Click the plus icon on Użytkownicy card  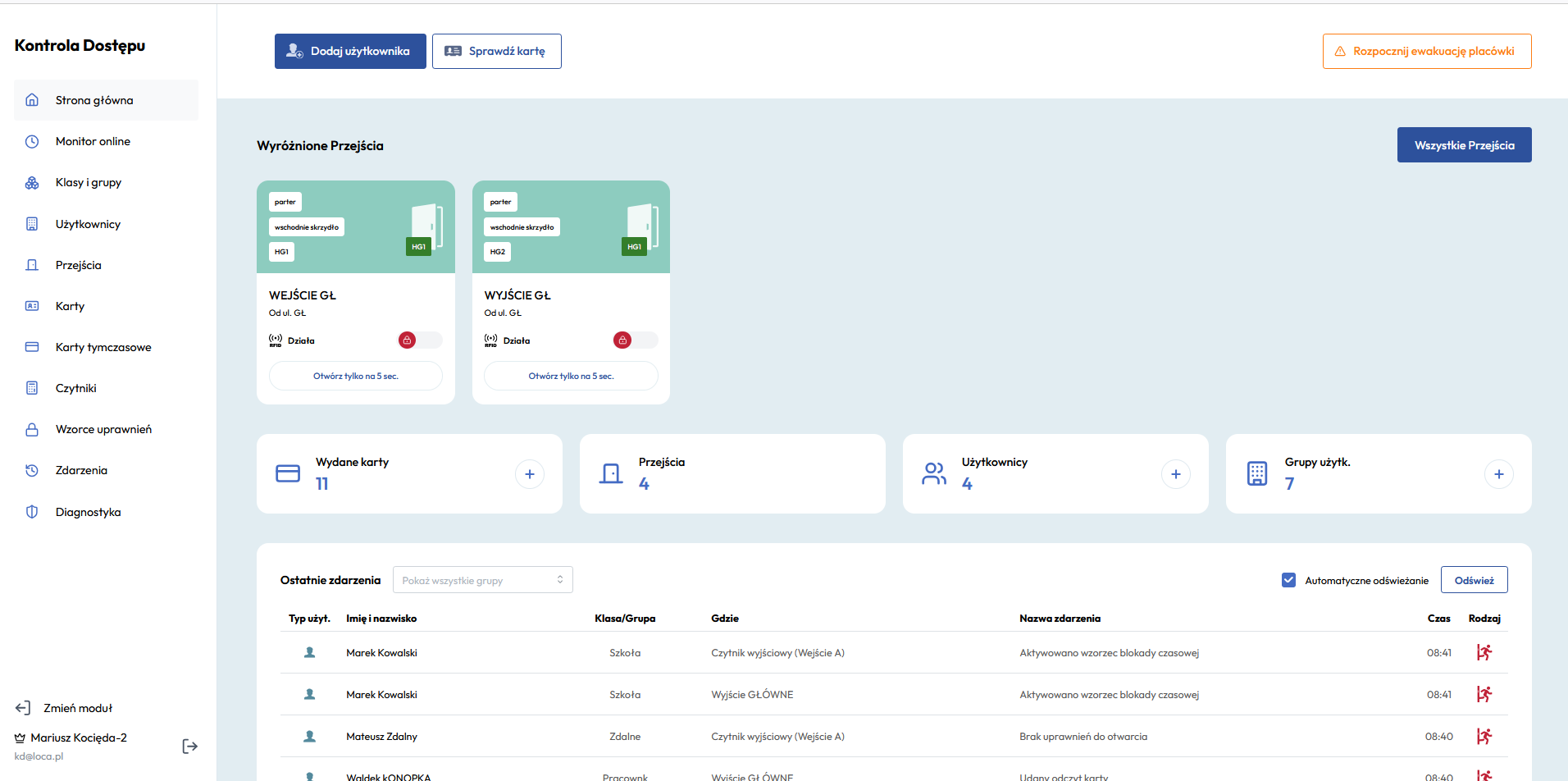click(x=1175, y=474)
